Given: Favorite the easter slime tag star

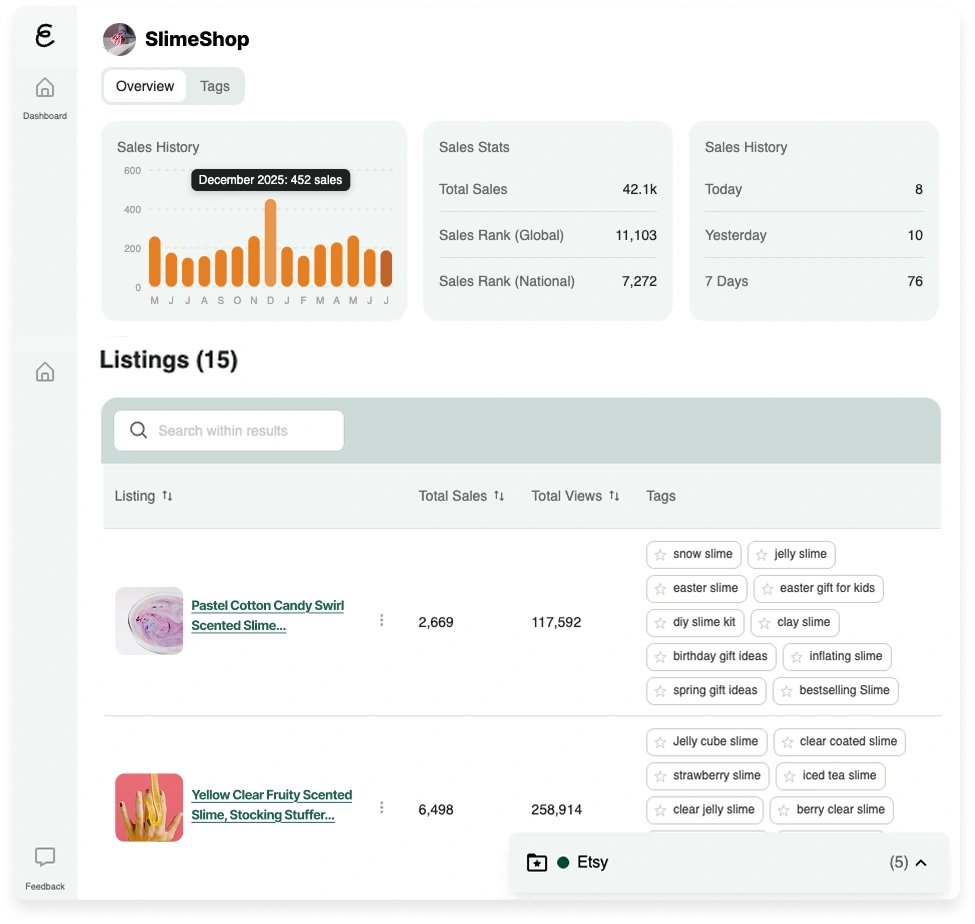Looking at the screenshot, I should pos(660,589).
